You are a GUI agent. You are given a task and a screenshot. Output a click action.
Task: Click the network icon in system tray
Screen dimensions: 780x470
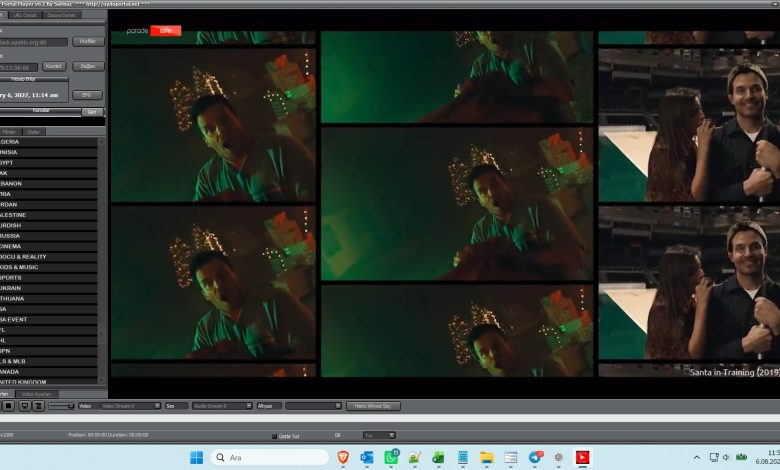point(714,457)
